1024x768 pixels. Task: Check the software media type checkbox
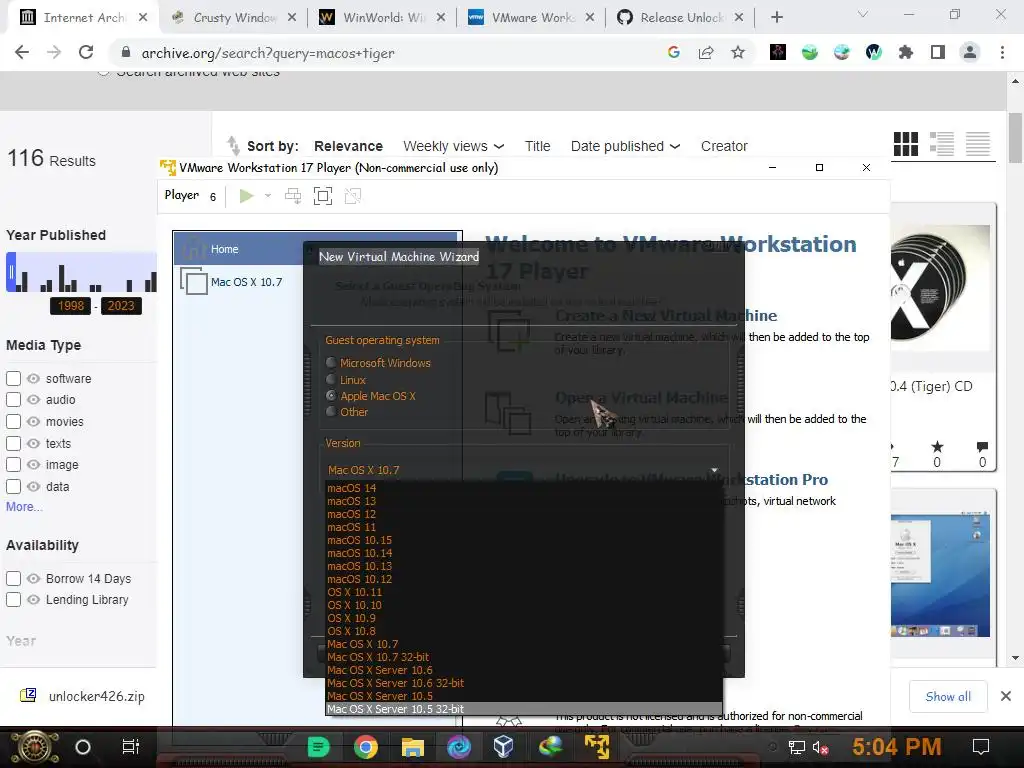coord(13,379)
